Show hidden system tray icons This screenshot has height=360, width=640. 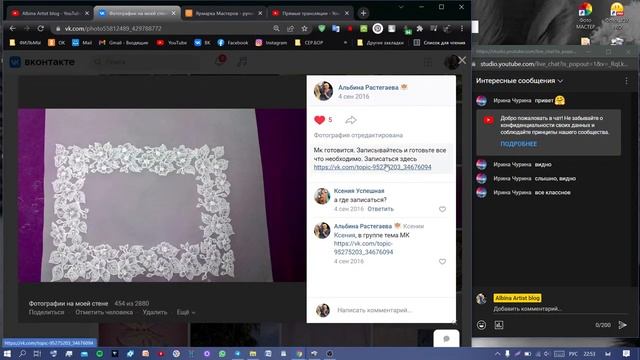[497, 353]
